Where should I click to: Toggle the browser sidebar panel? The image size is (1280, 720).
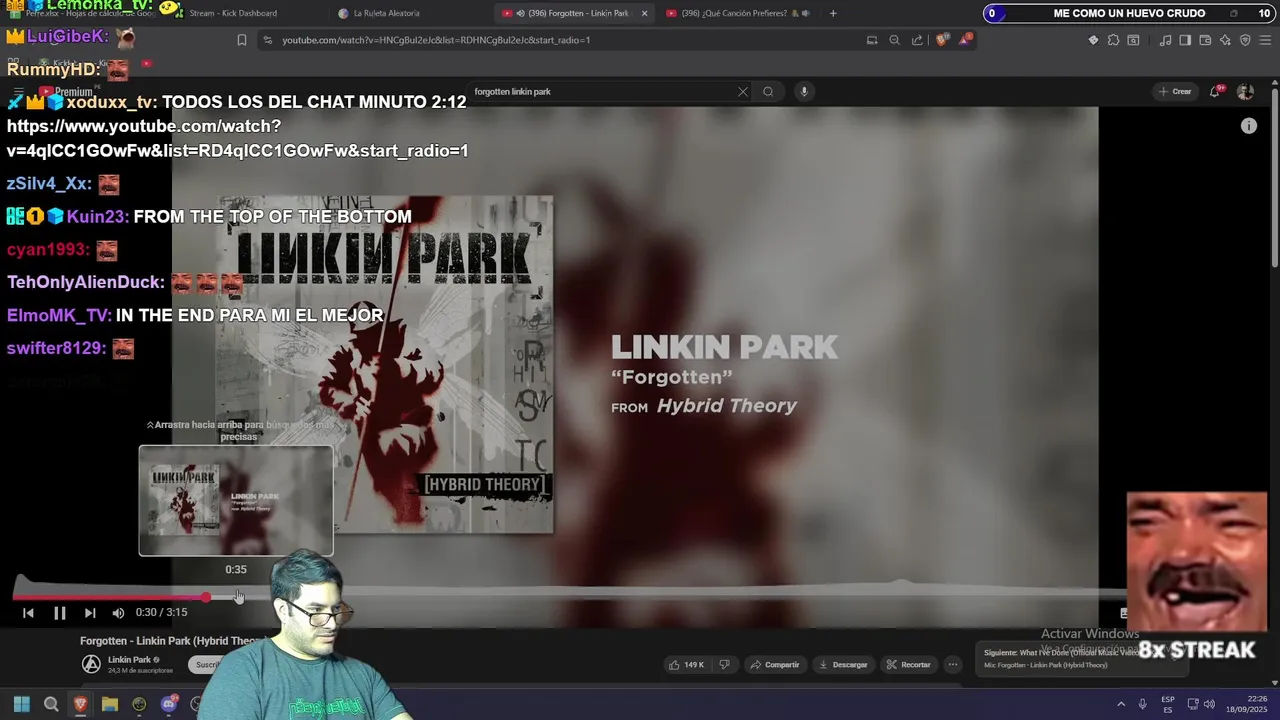click(x=1185, y=40)
